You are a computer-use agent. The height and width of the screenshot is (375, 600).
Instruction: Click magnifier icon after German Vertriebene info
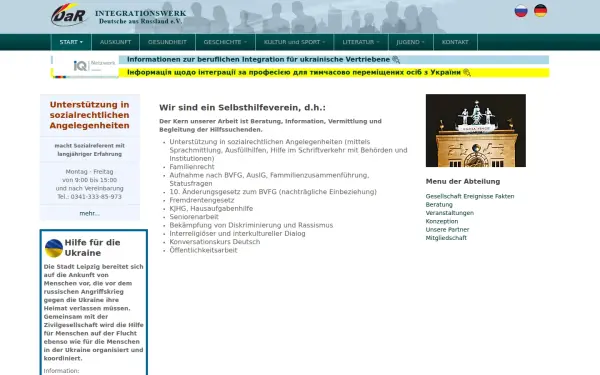tap(396, 60)
